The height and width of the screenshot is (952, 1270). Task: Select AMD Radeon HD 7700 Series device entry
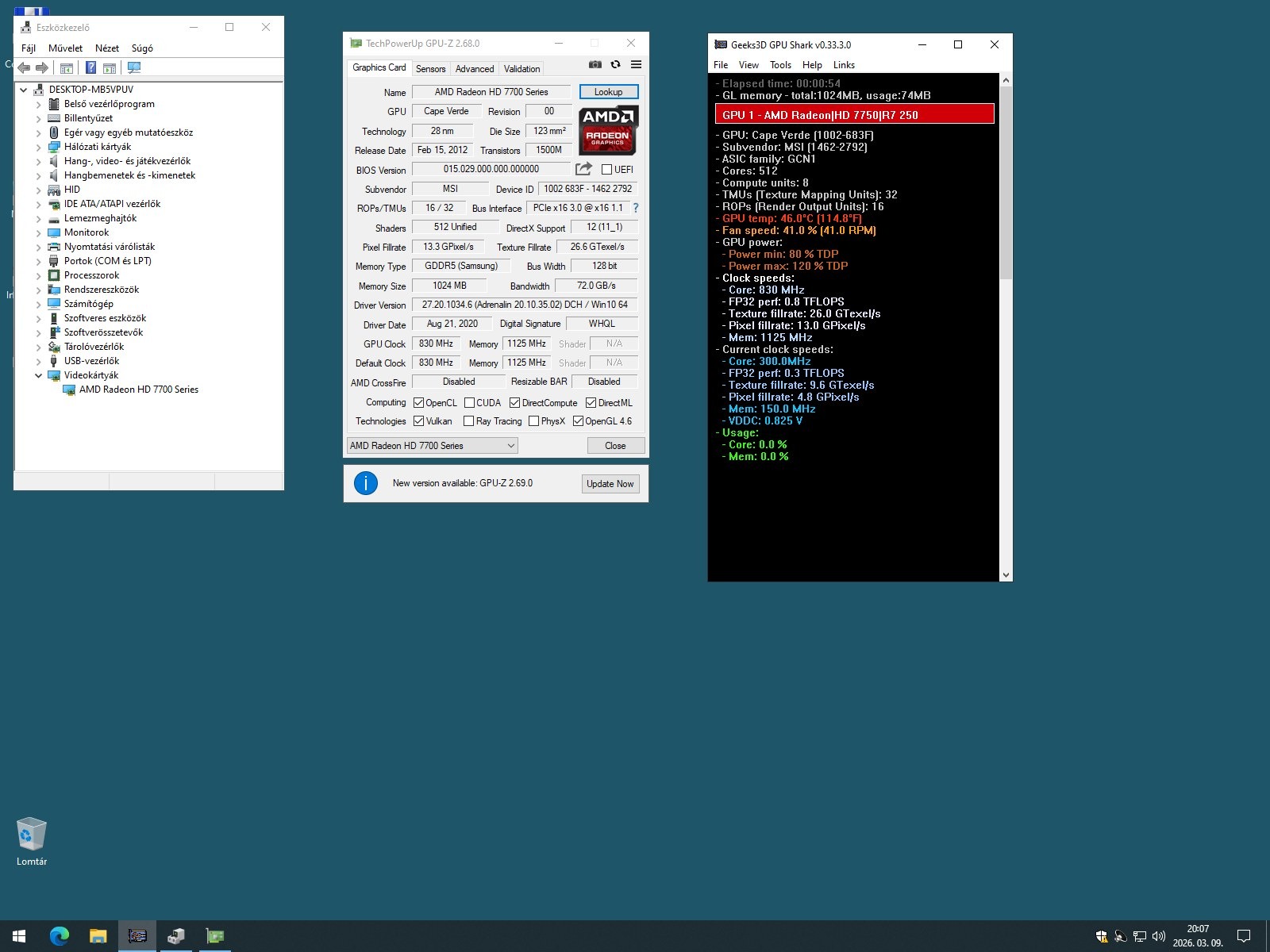point(139,390)
